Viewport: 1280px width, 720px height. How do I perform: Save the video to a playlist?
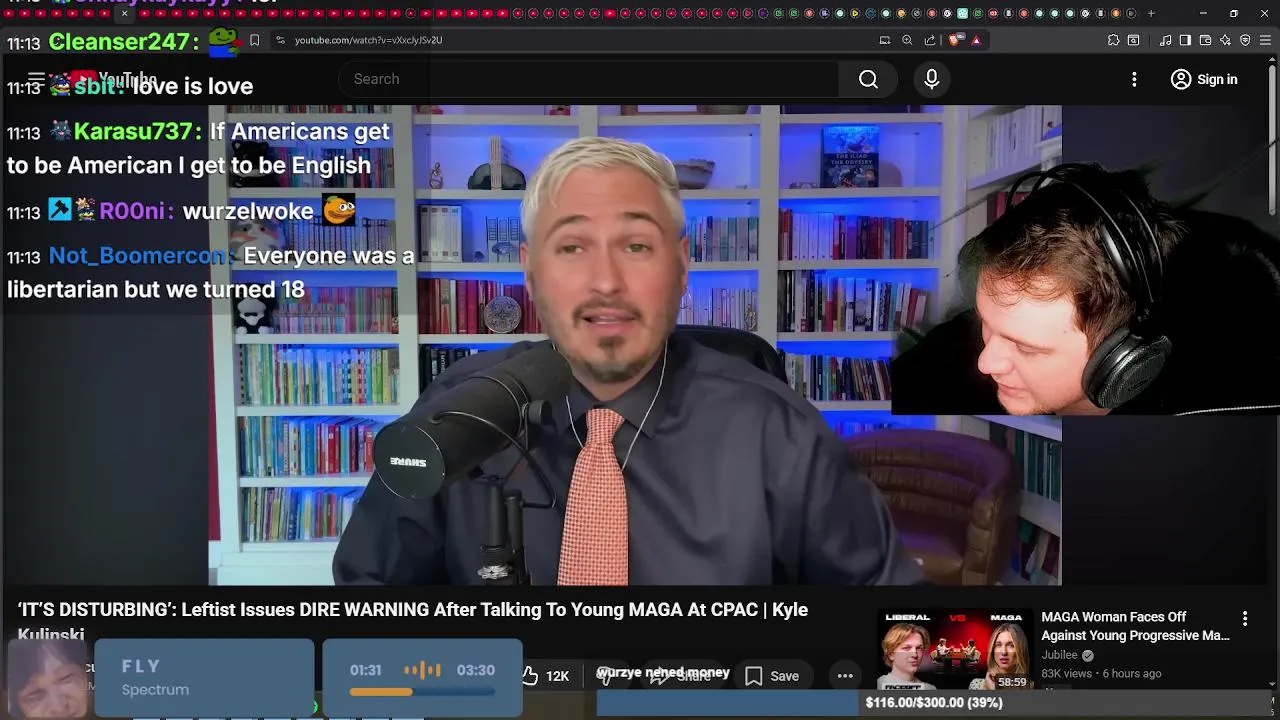[x=772, y=676]
